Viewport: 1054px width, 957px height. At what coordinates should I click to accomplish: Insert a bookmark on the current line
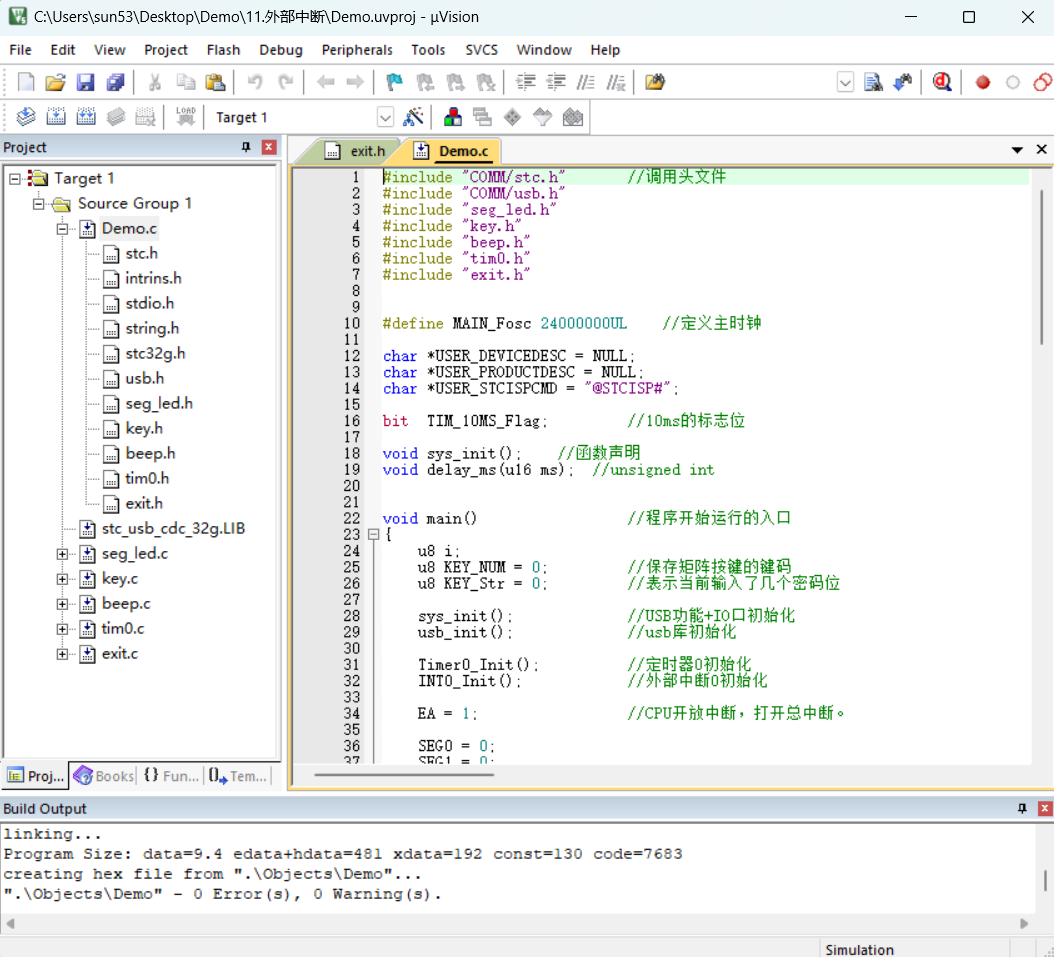pyautogui.click(x=394, y=82)
